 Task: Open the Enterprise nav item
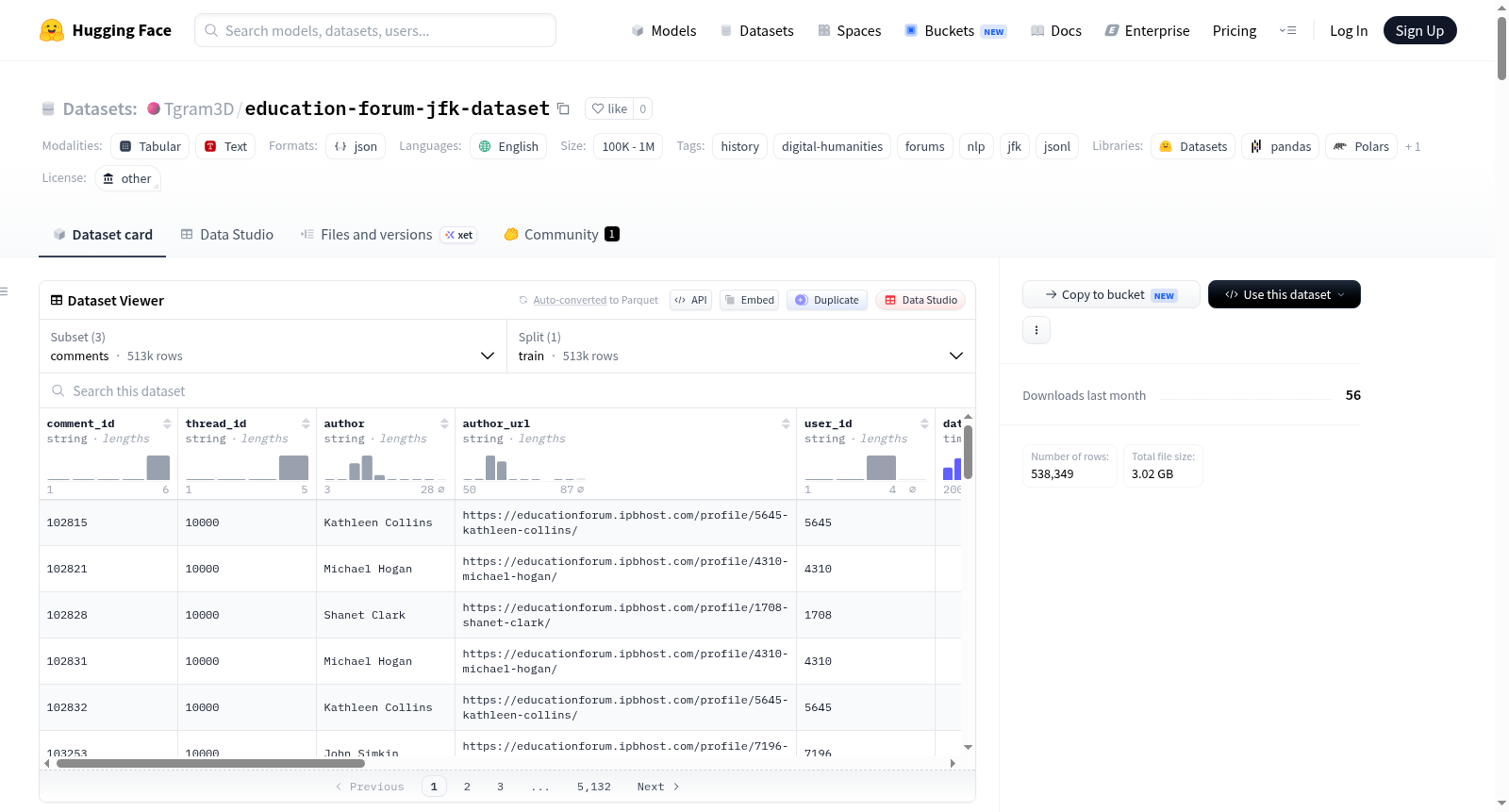[x=1147, y=30]
